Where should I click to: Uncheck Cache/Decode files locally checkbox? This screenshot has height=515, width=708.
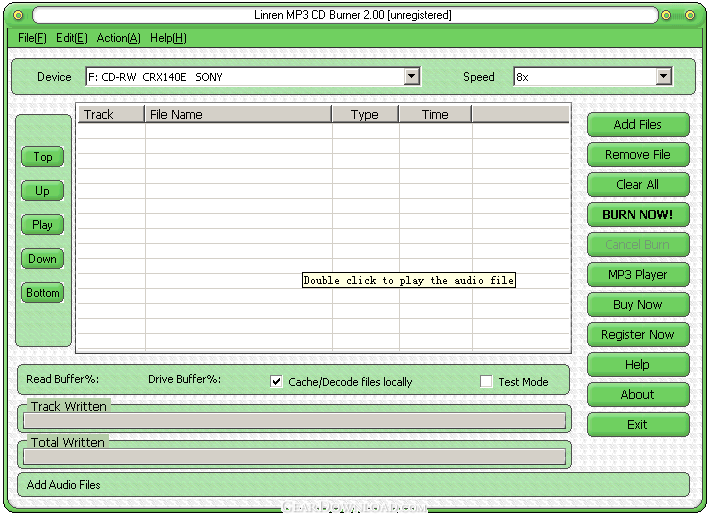(276, 381)
